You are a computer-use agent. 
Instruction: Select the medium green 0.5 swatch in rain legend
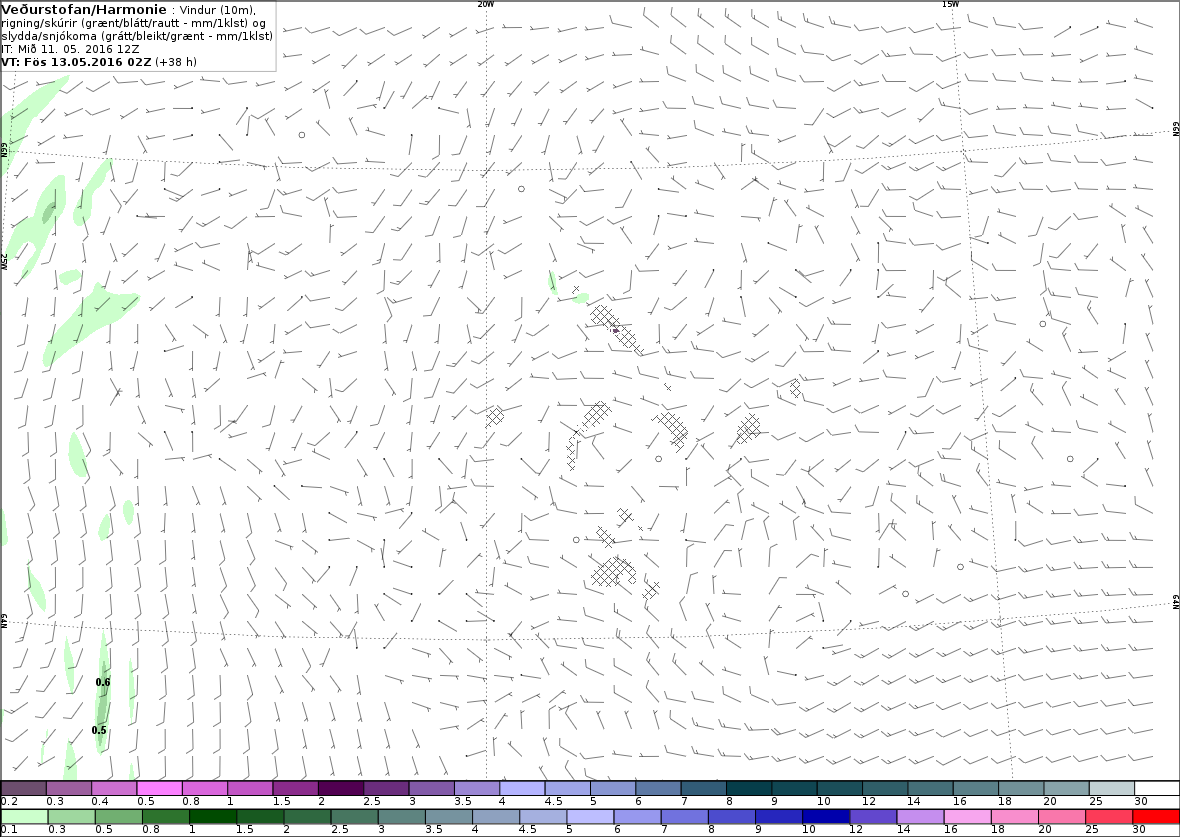click(118, 817)
